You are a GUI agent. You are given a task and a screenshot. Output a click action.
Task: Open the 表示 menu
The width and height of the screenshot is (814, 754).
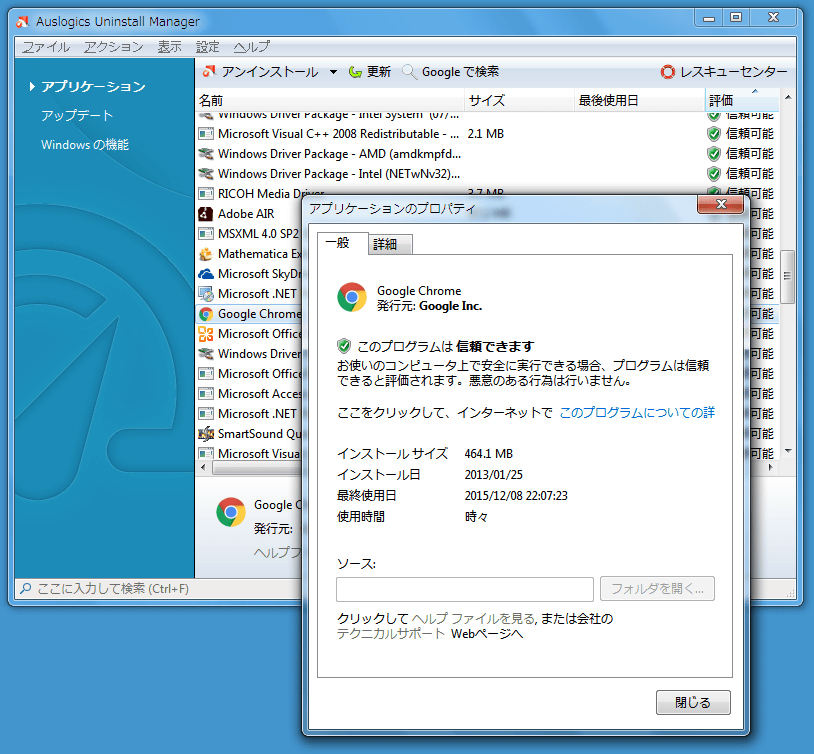coord(170,47)
